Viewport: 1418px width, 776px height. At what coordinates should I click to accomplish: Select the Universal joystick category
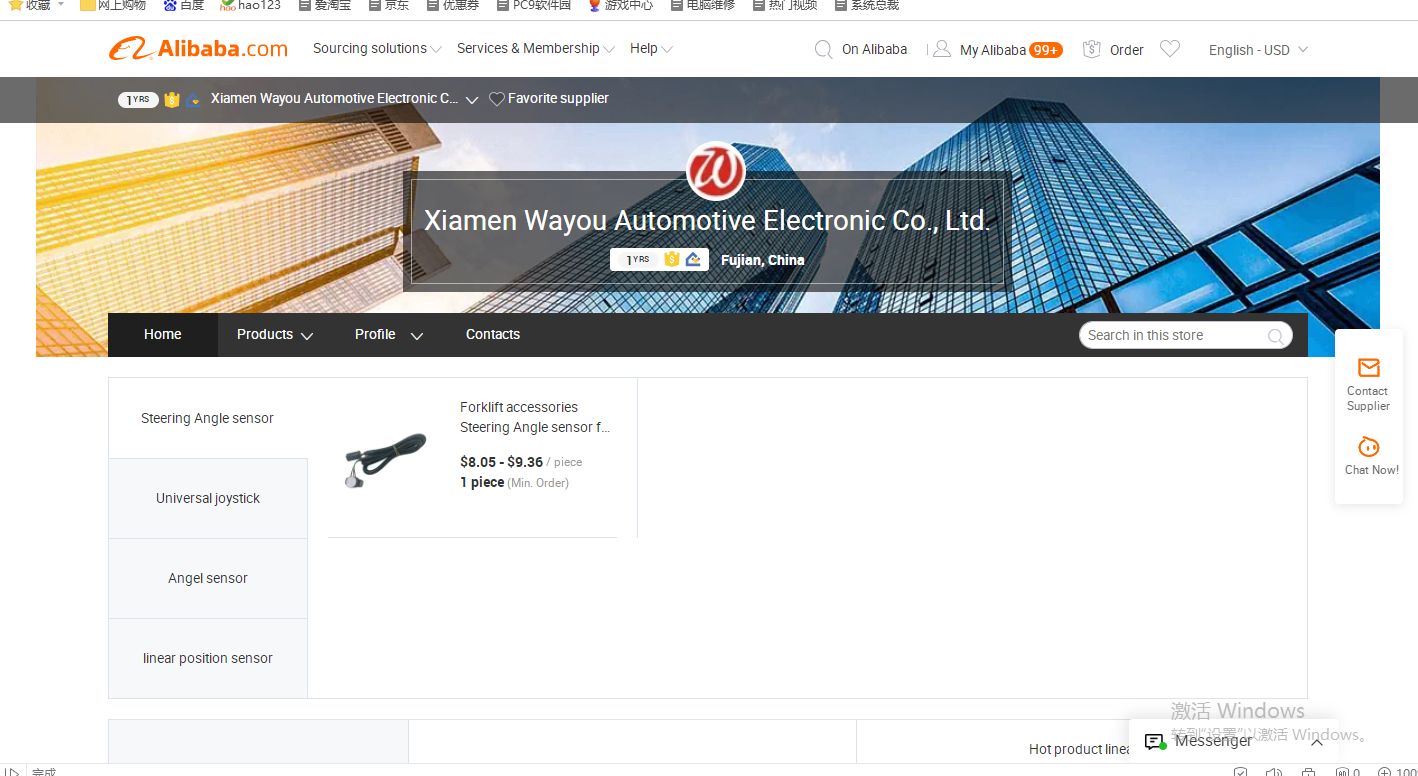pyautogui.click(x=208, y=498)
